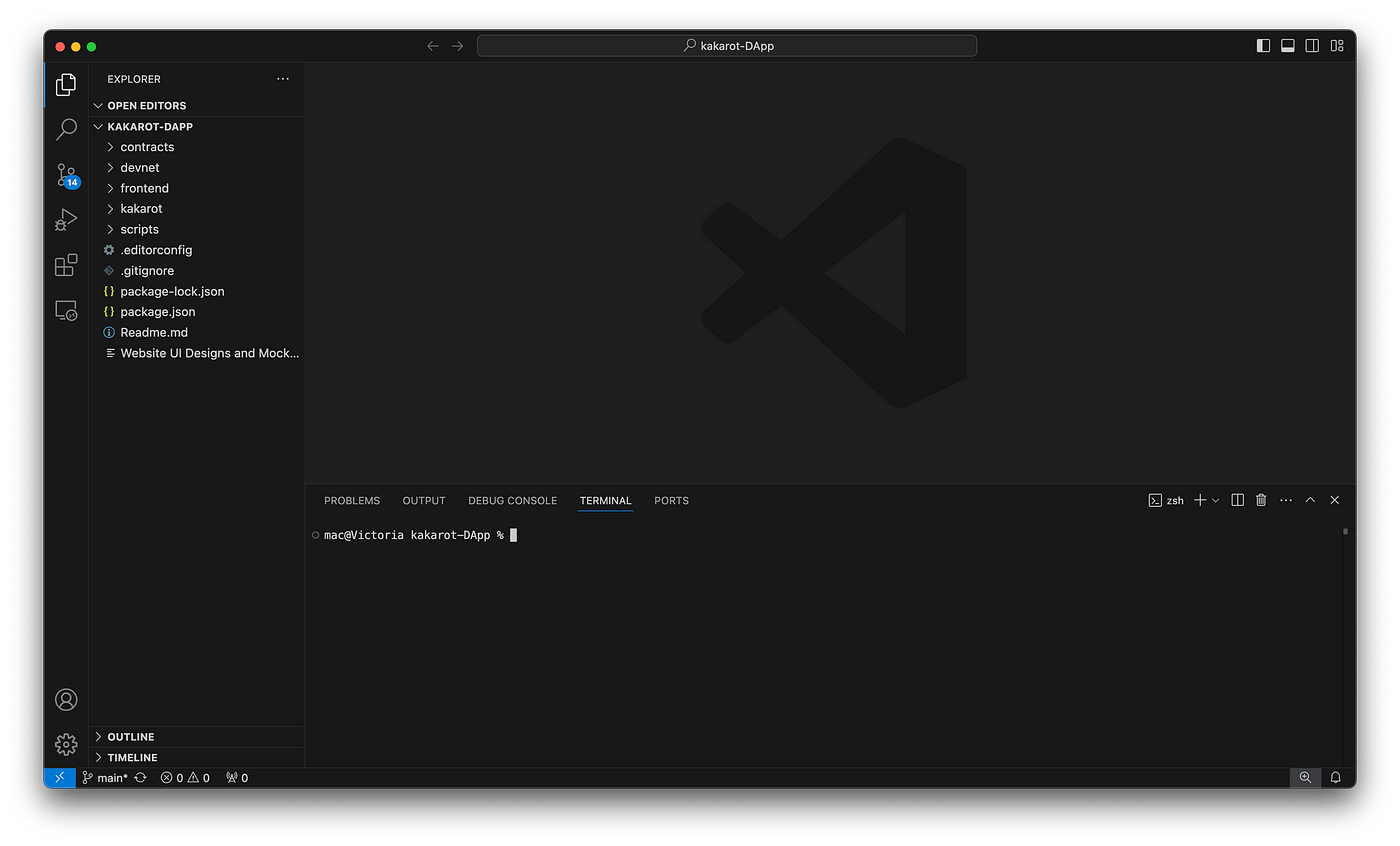1400x846 pixels.
Task: Open the Extensions view icon
Action: 66,265
